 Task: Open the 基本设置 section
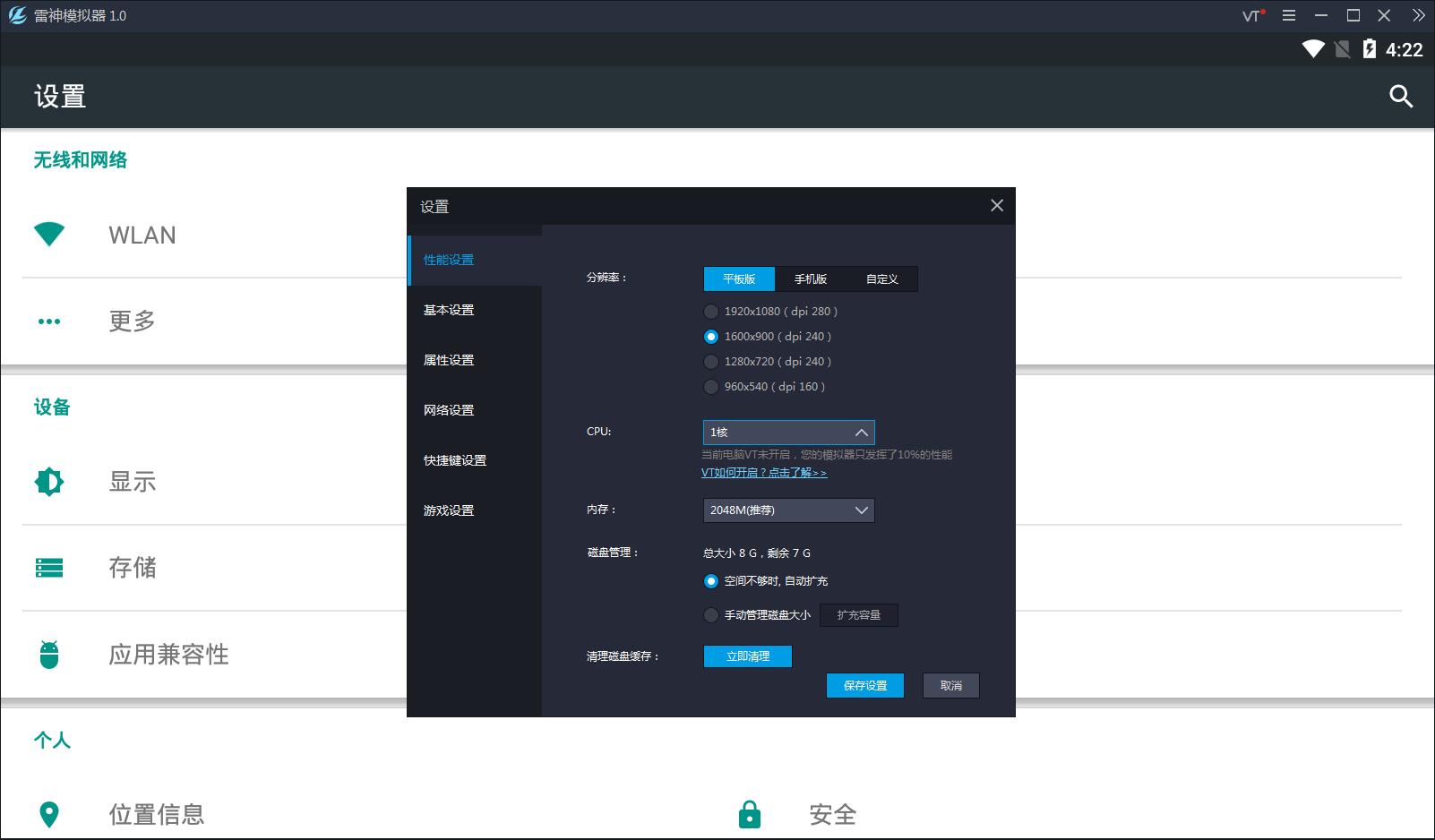coord(449,310)
